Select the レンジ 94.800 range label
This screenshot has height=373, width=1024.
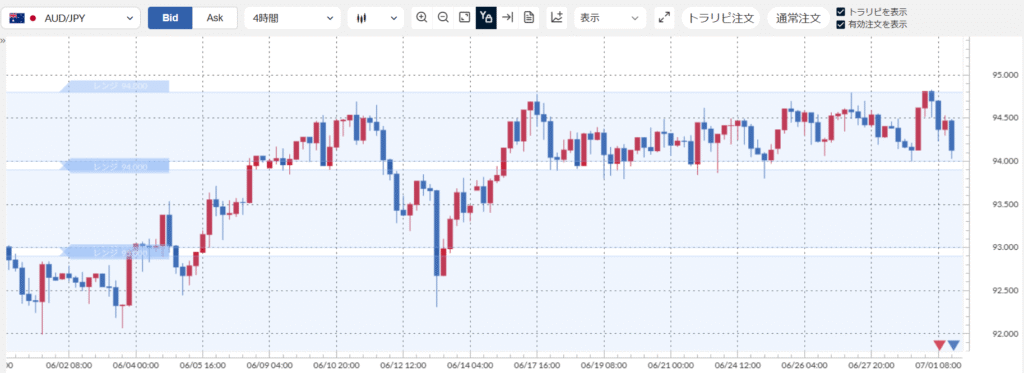(x=115, y=87)
